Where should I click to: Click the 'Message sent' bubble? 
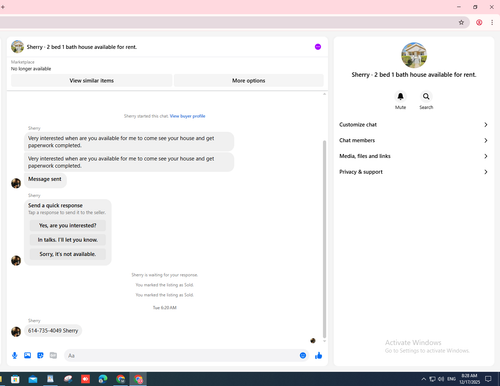coord(45,180)
